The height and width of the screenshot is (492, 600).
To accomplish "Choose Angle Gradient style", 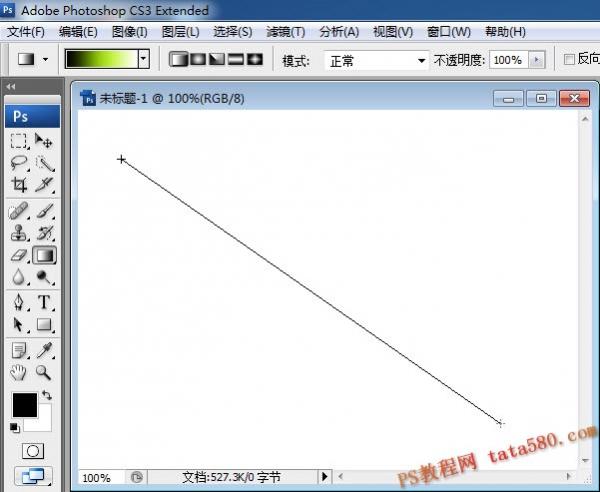I will [217, 59].
